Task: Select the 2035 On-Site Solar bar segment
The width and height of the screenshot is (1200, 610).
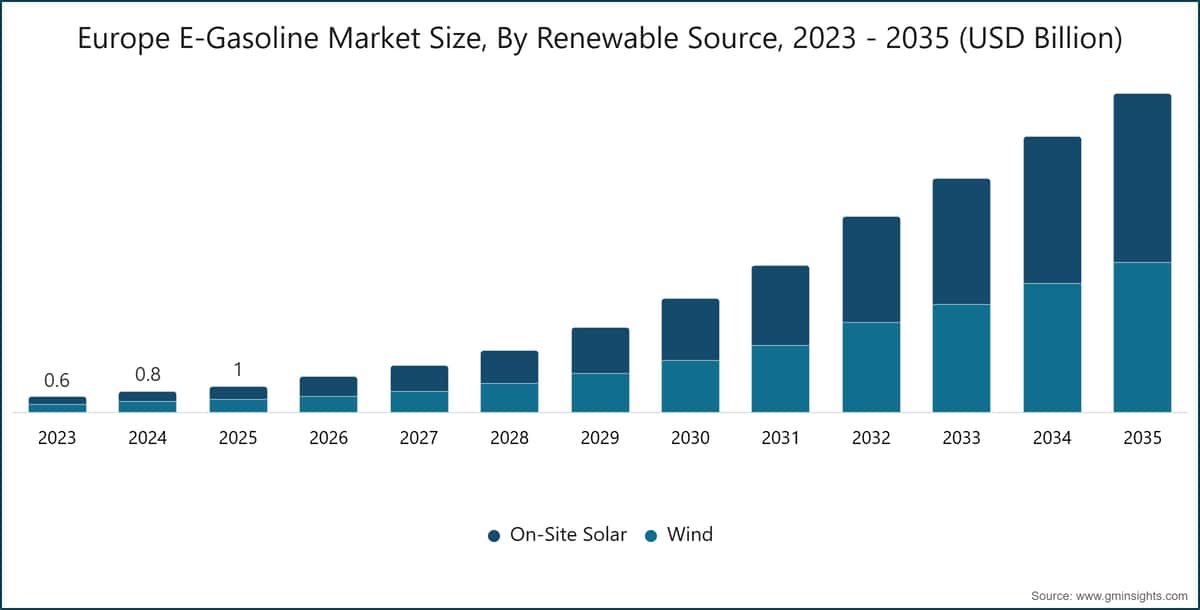Action: 1142,178
